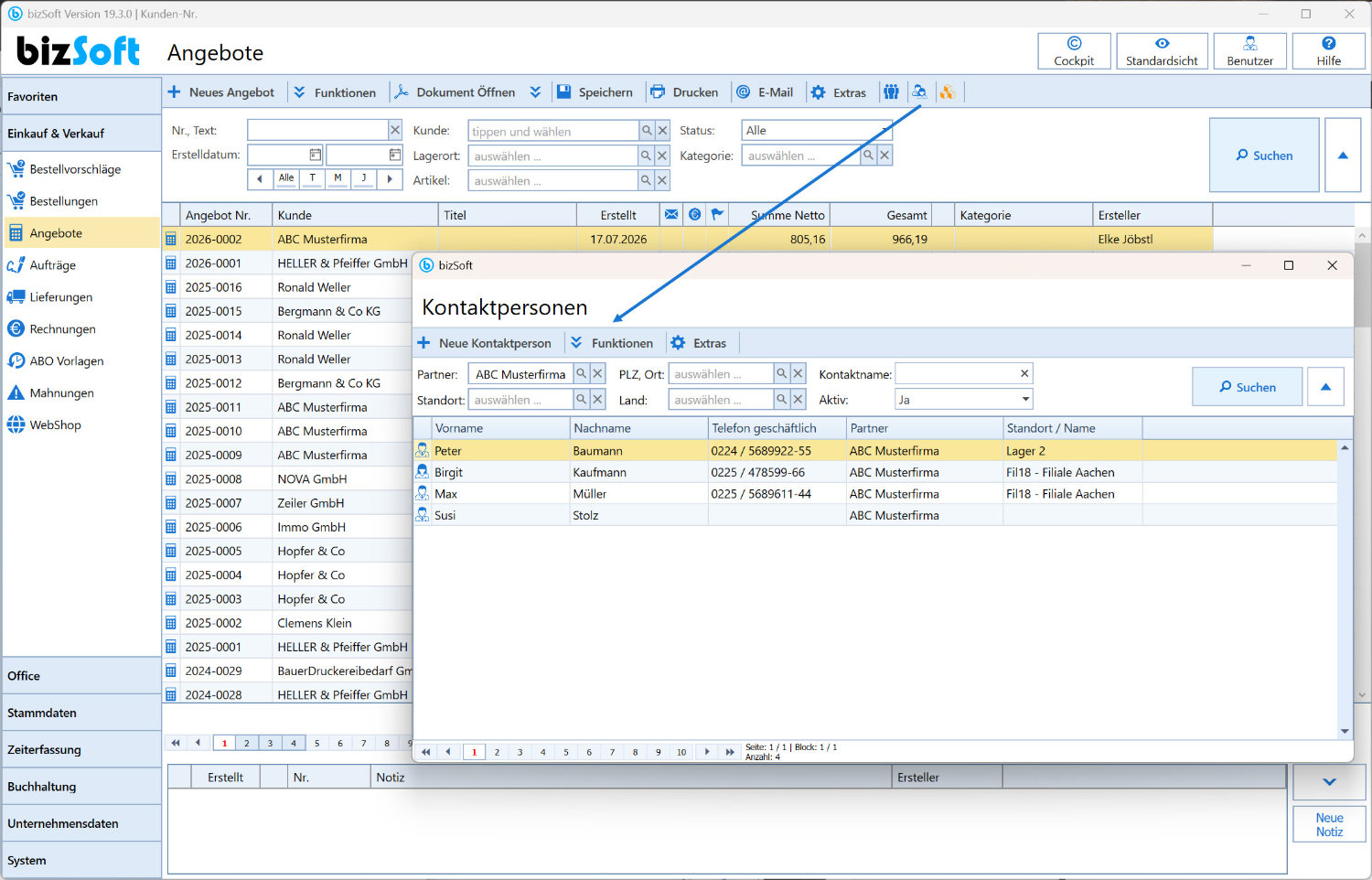Open the Zeiterfassung sidebar section

coord(81,749)
